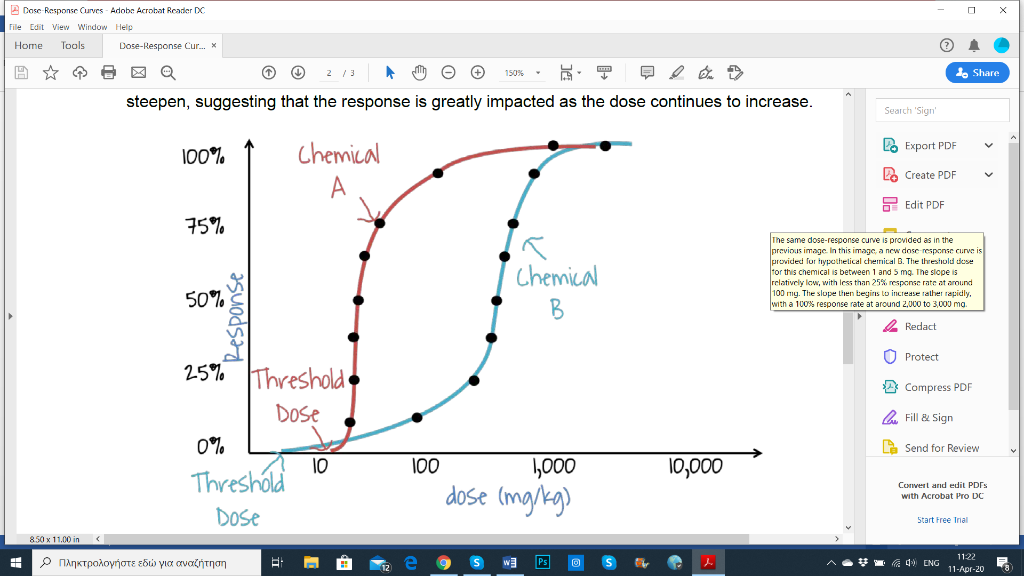Image resolution: width=1024 pixels, height=576 pixels.
Task: Enable the Selection tool
Action: click(389, 72)
